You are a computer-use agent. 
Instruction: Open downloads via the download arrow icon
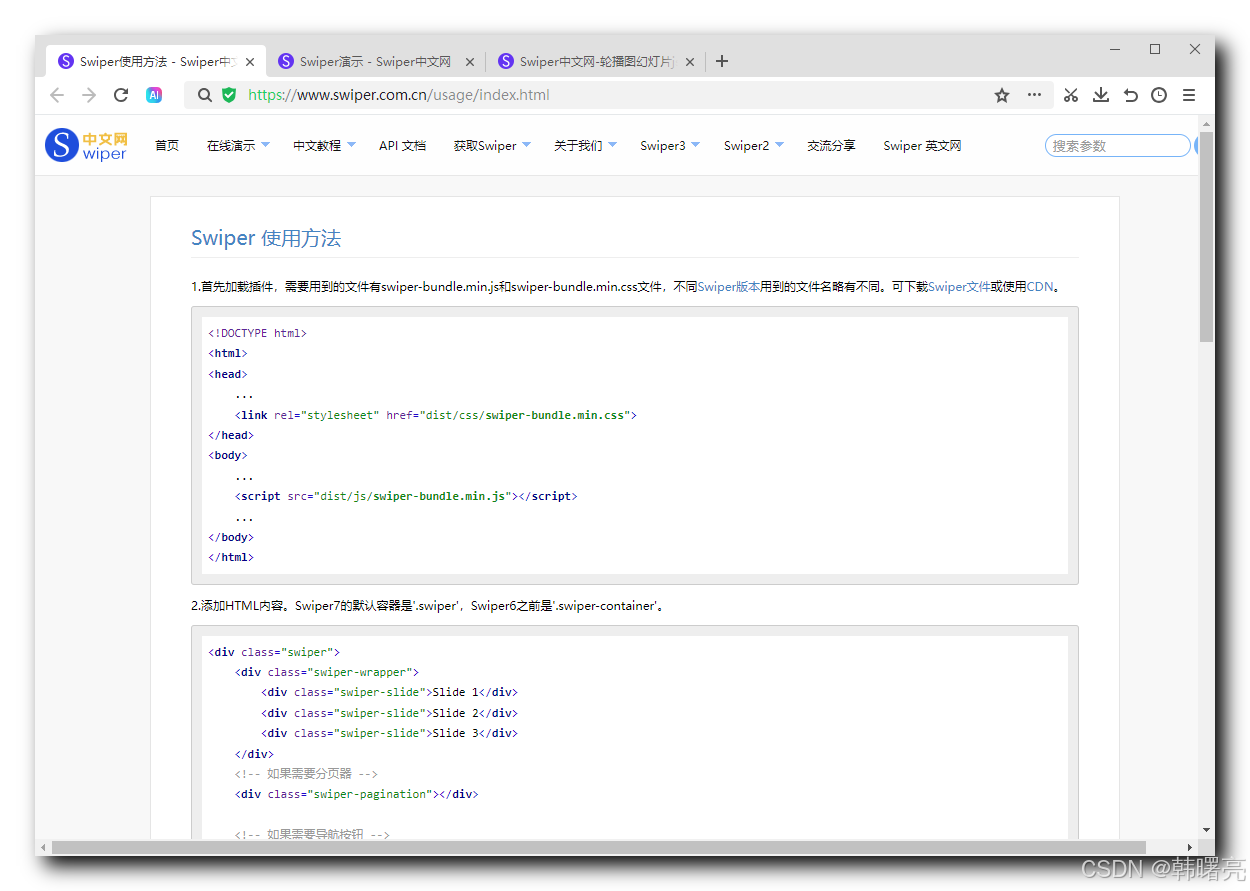coord(1101,95)
